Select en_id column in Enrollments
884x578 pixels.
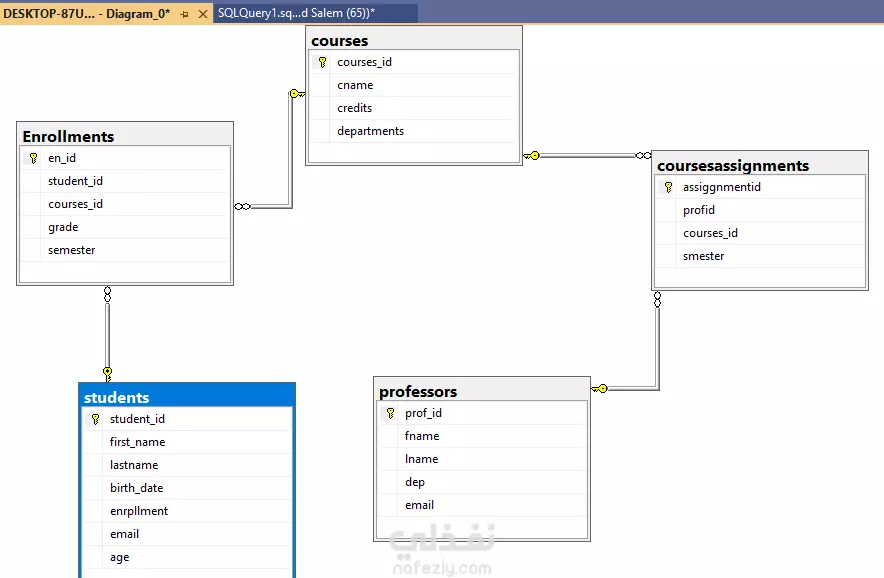pos(125,158)
